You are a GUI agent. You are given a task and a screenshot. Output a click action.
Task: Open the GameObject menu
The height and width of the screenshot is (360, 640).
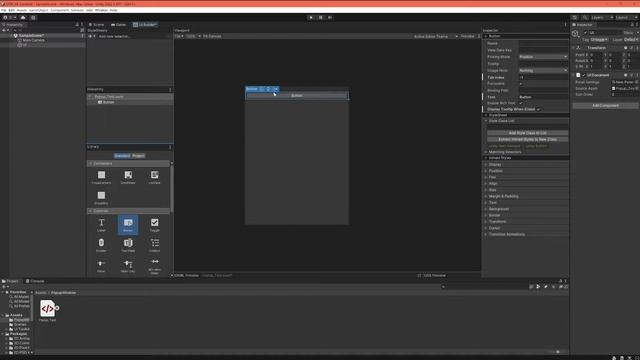[38, 10]
